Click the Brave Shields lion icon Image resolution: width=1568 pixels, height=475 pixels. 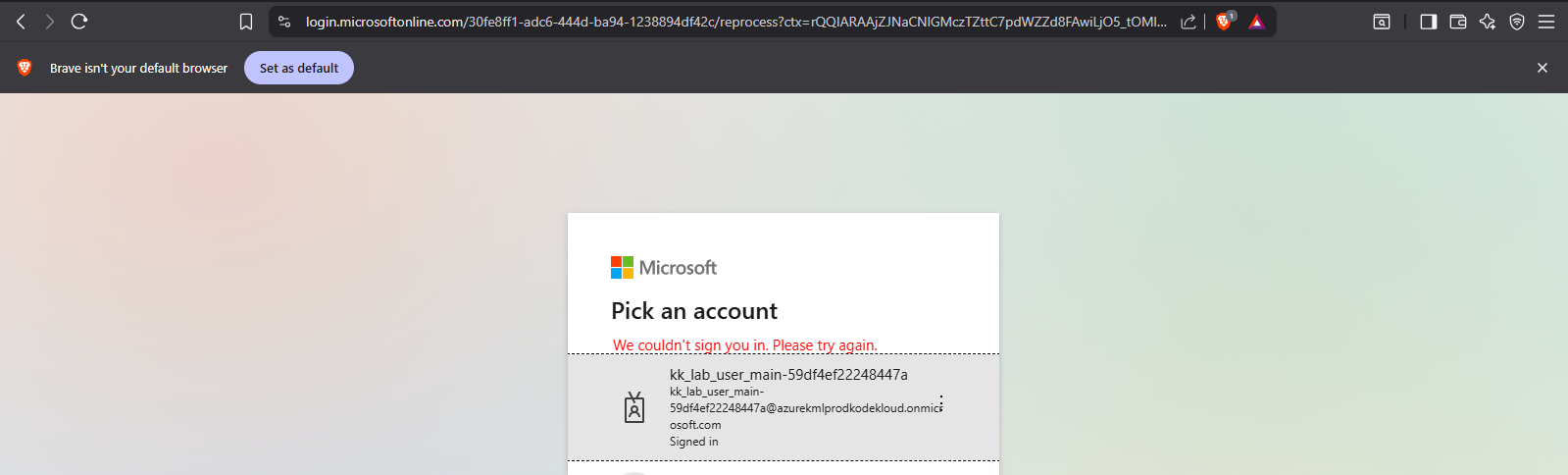(1224, 22)
